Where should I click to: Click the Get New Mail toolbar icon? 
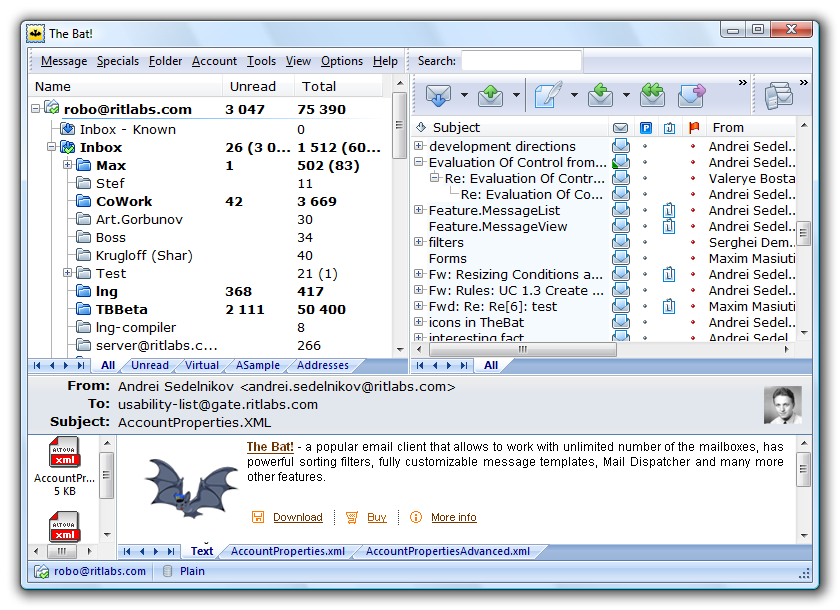coord(438,96)
